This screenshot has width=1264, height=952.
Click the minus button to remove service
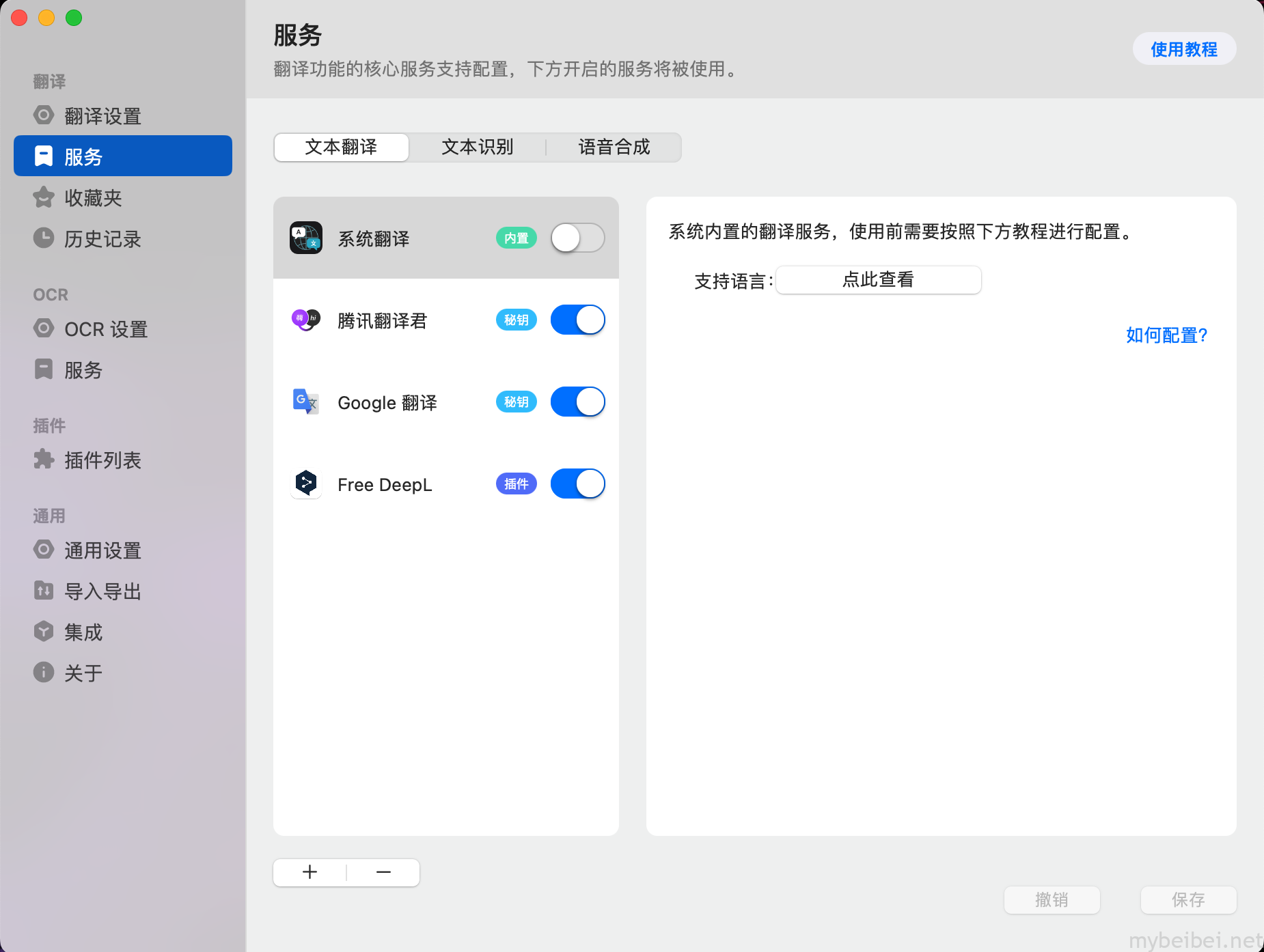pyautogui.click(x=383, y=872)
